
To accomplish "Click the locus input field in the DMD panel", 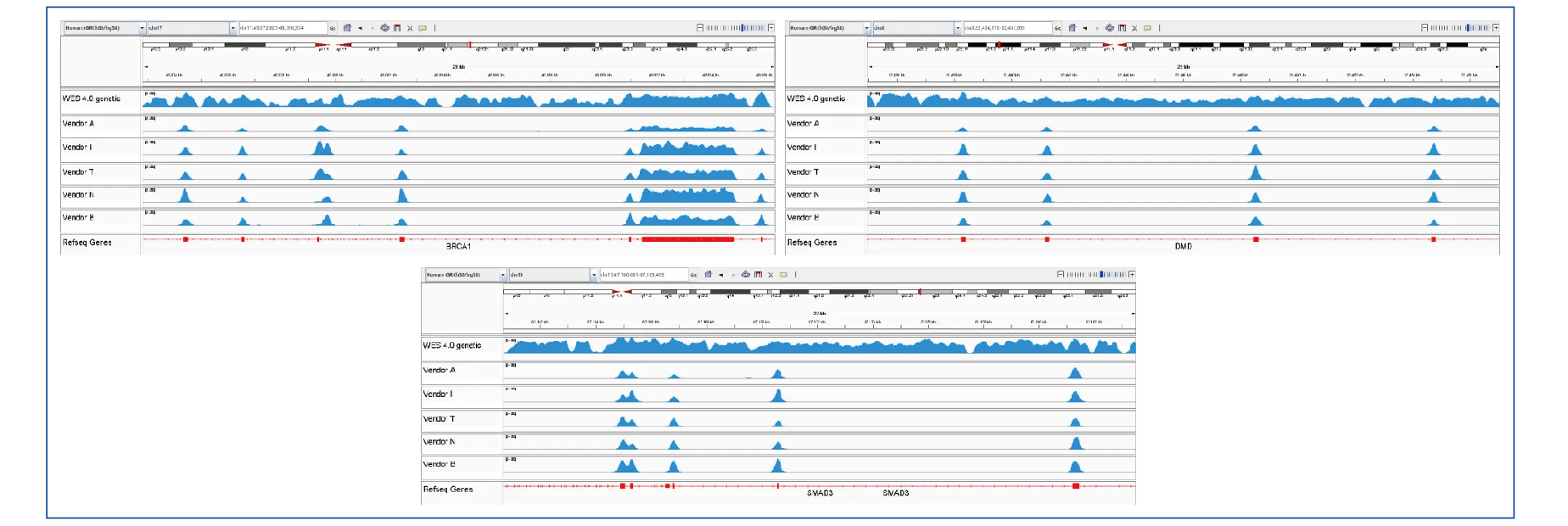I will tap(1007, 28).
